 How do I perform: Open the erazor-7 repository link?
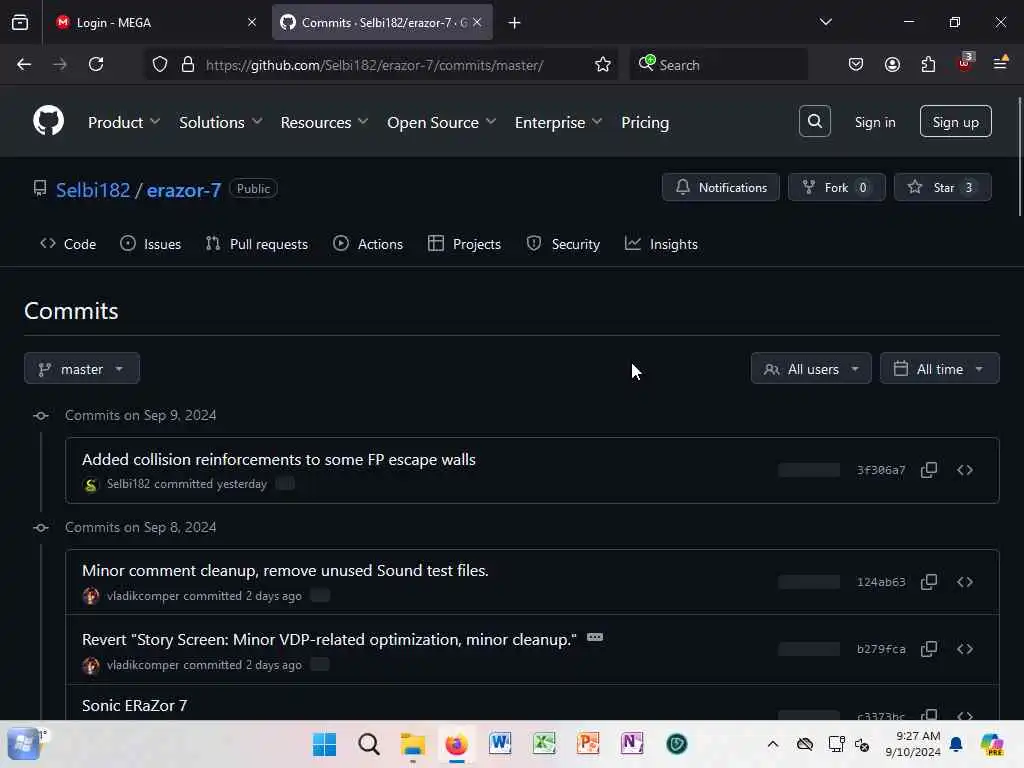(184, 189)
